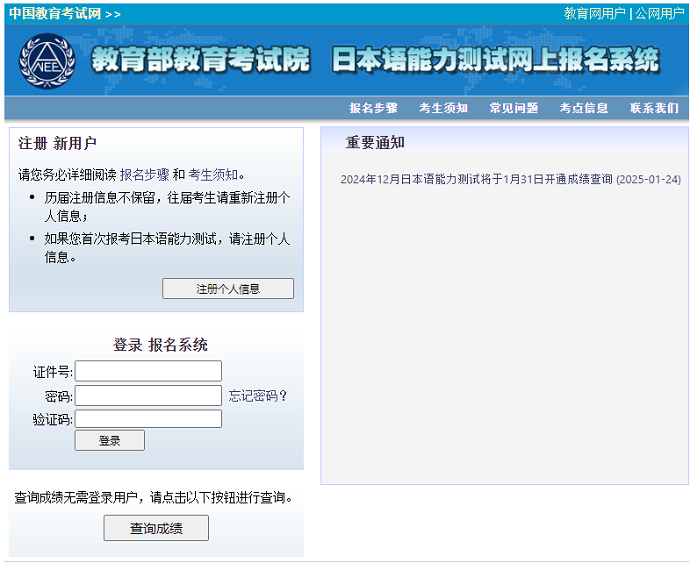
Task: Open the 中国教育考试网 link
Action: click(x=55, y=14)
